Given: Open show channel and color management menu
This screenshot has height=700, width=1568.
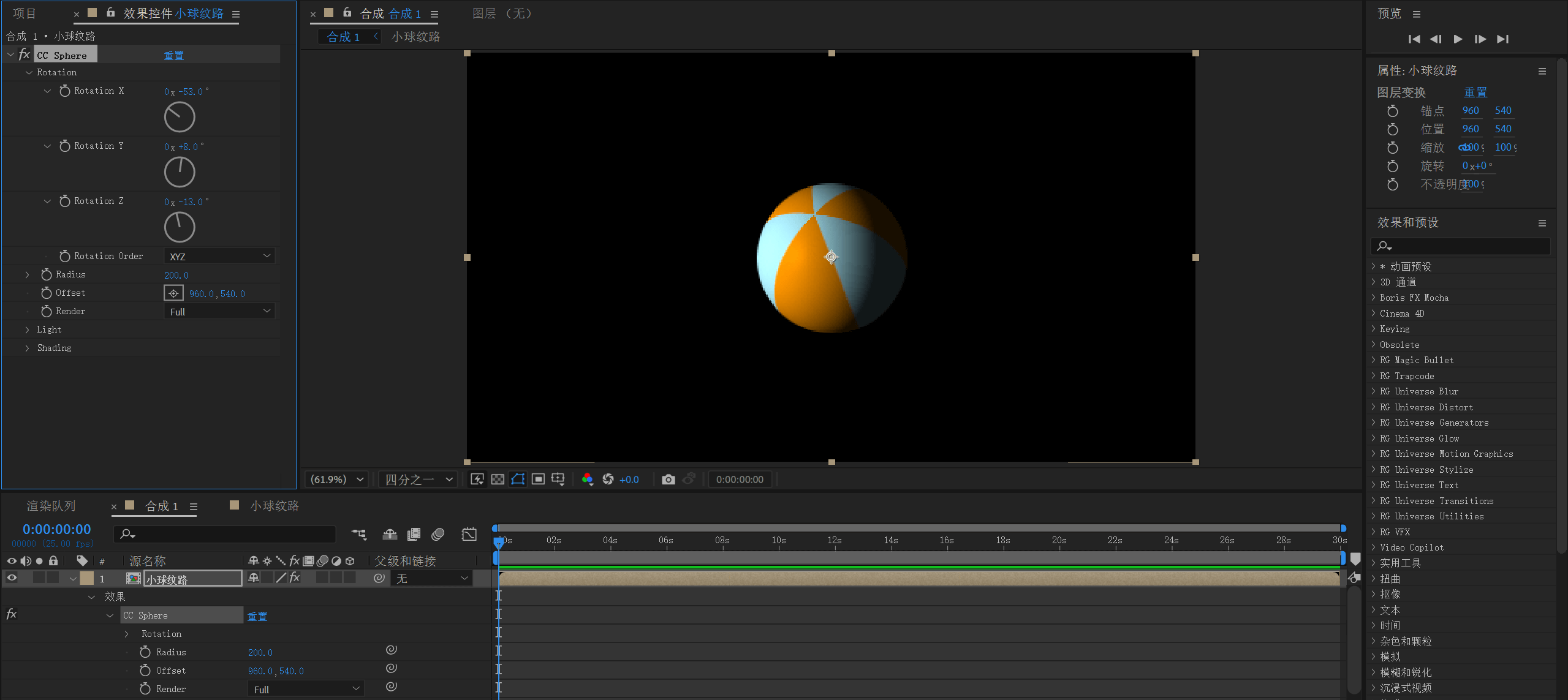Looking at the screenshot, I should [587, 479].
